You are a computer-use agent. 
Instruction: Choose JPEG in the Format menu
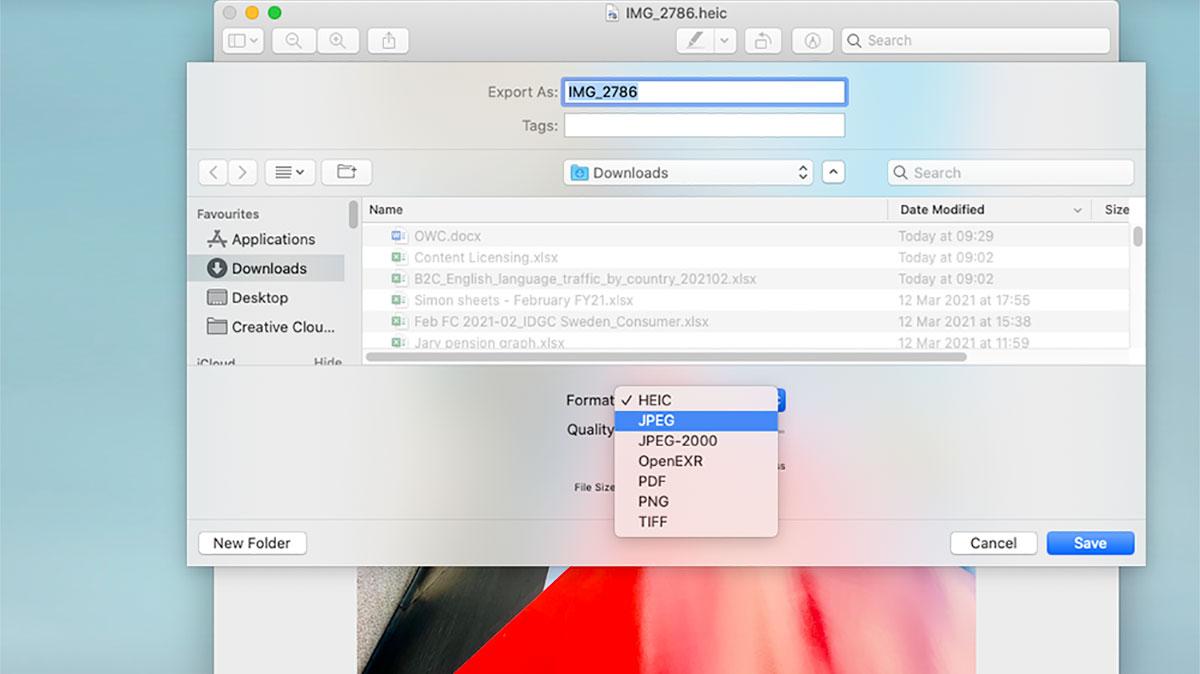pos(696,420)
